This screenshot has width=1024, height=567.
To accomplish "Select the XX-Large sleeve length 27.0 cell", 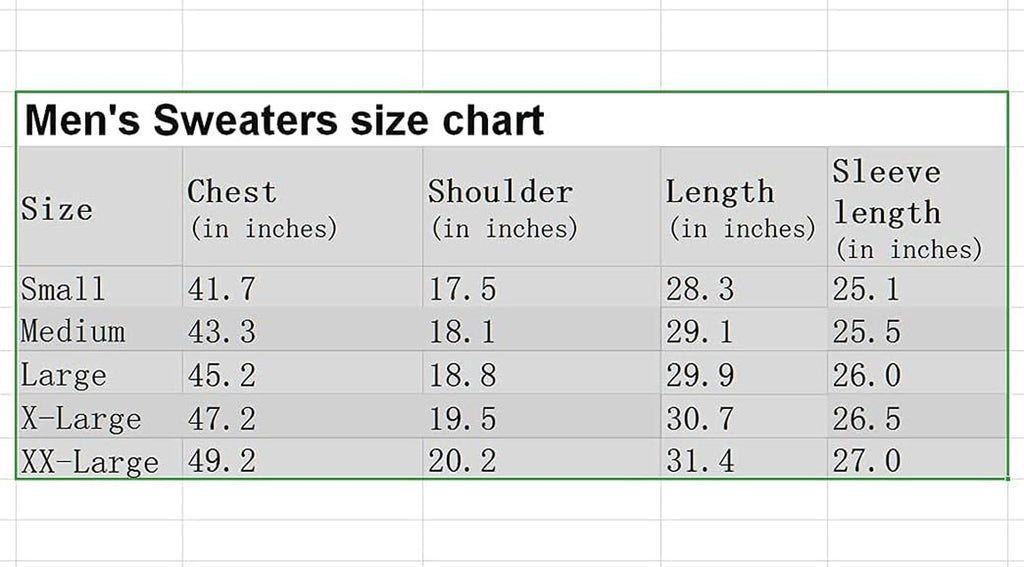I will [867, 461].
